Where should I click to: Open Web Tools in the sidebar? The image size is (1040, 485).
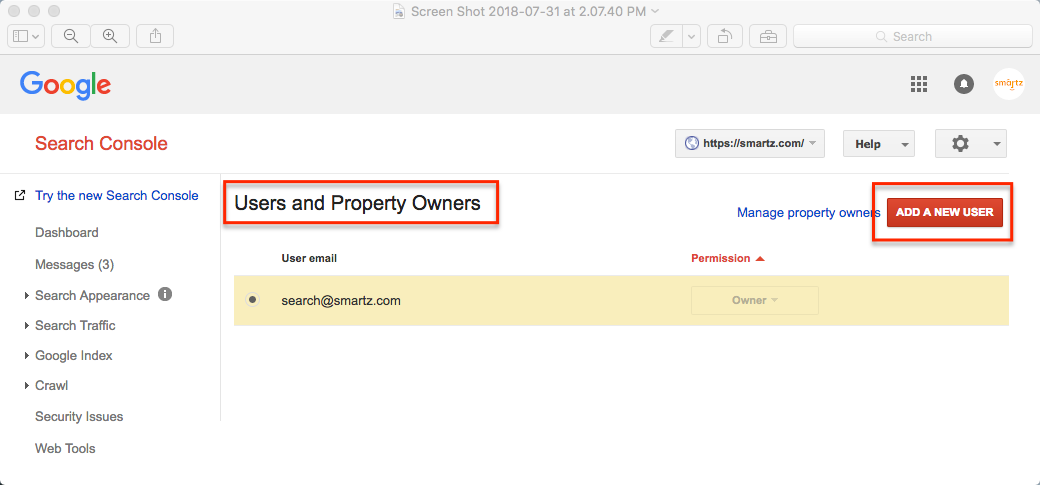(x=65, y=449)
